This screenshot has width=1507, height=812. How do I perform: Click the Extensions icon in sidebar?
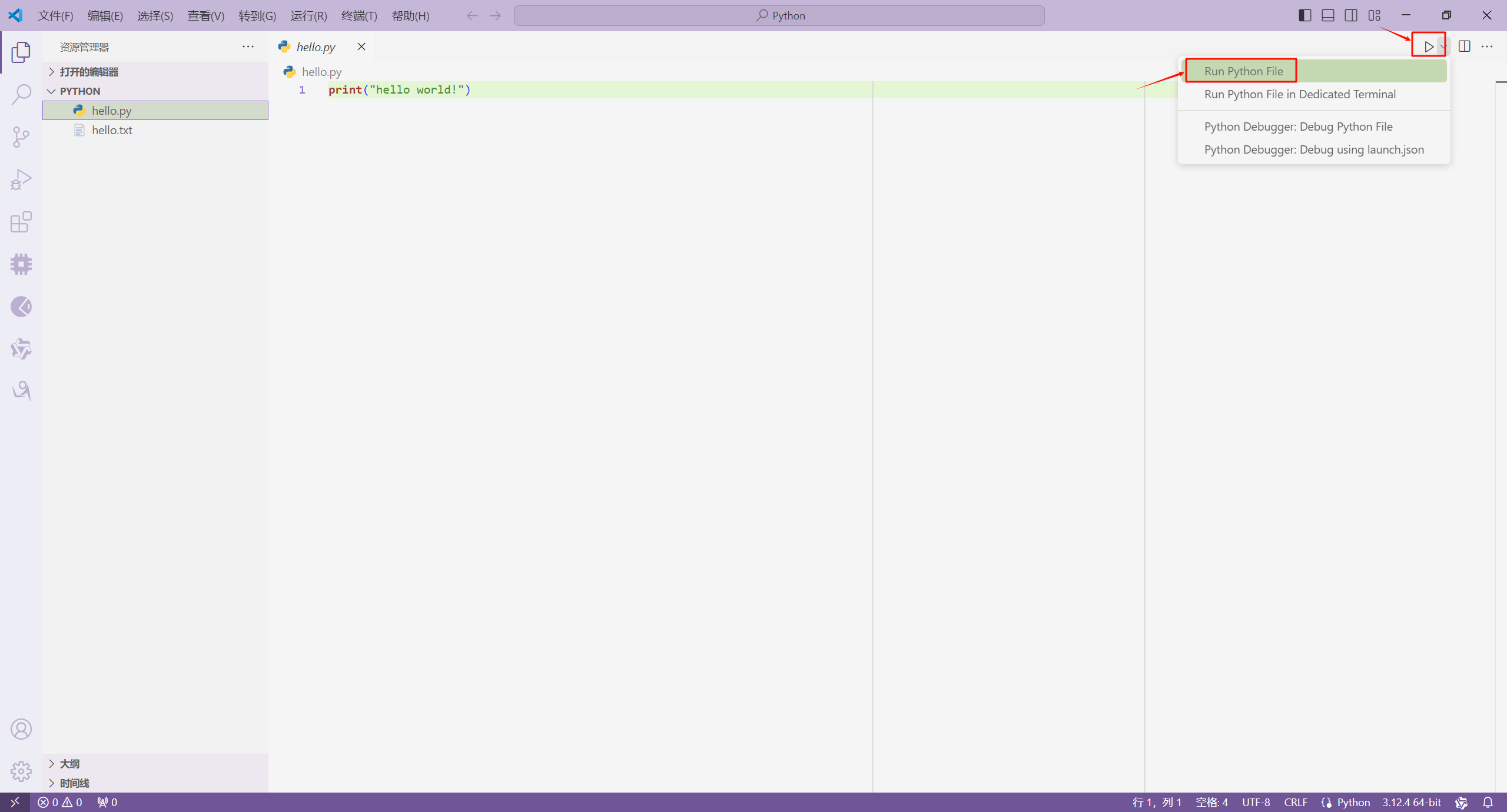[x=21, y=222]
